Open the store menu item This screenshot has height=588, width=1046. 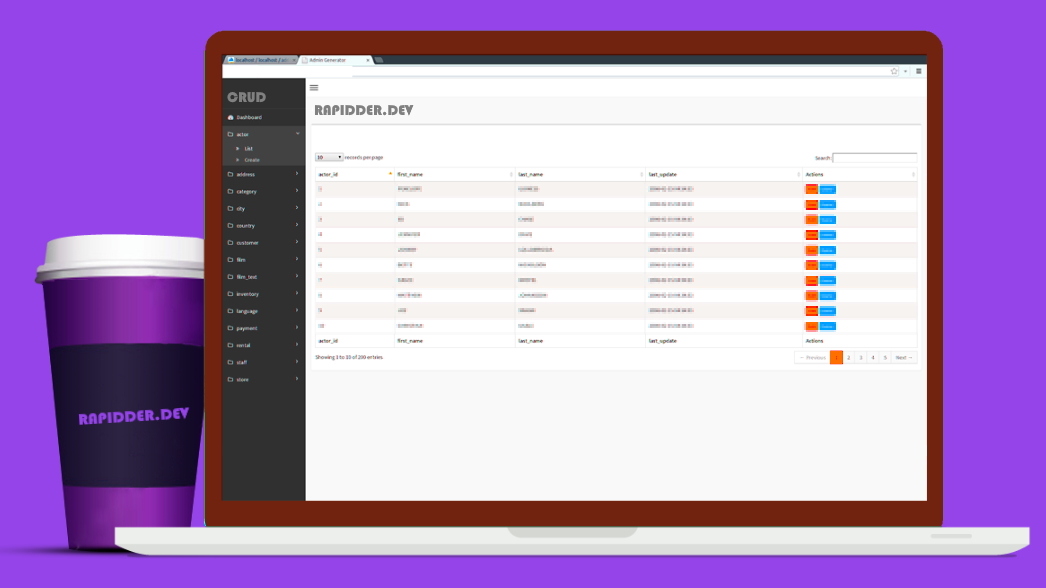[264, 379]
